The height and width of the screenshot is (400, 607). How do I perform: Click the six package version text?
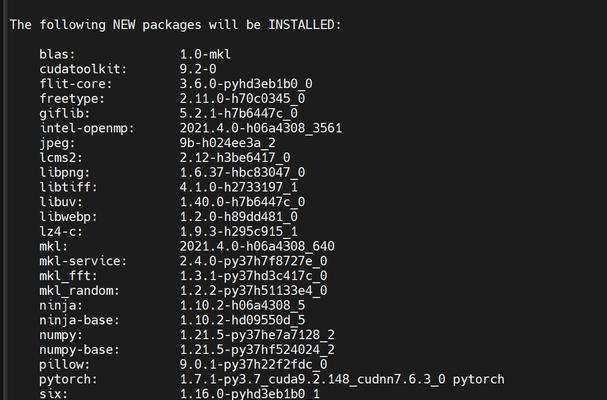[x=250, y=394]
